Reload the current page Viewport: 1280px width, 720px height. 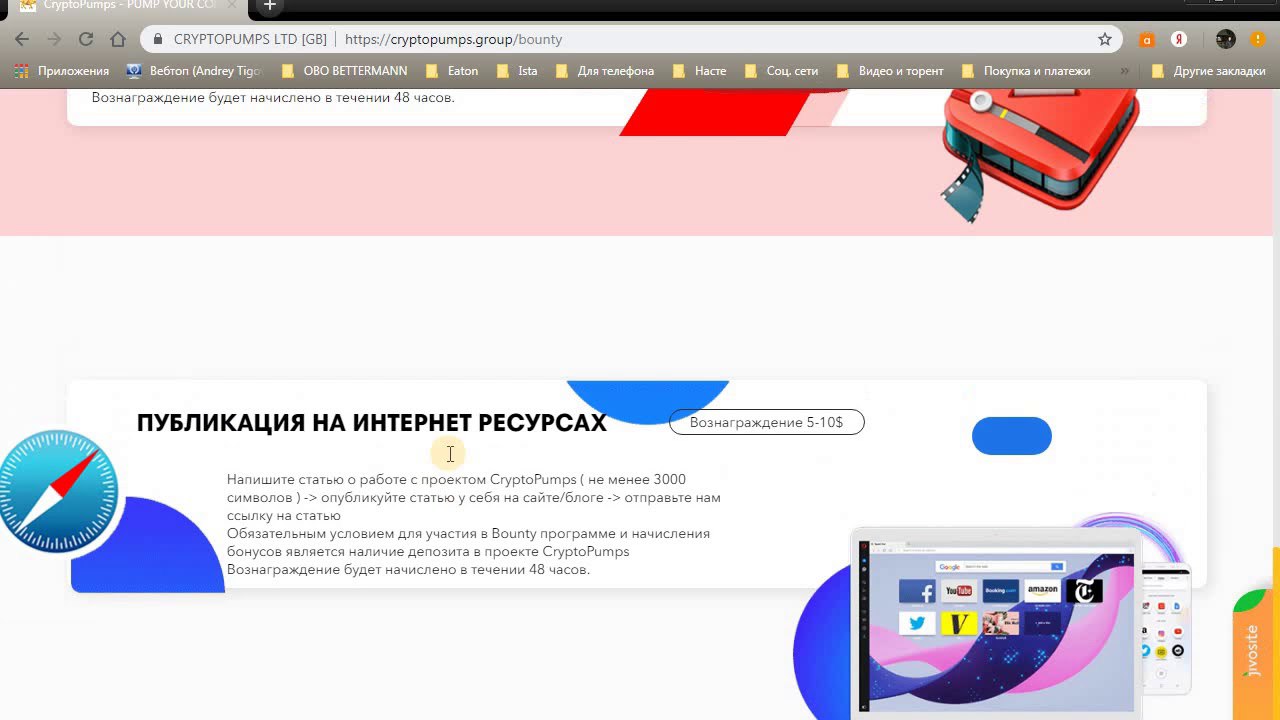coord(86,39)
